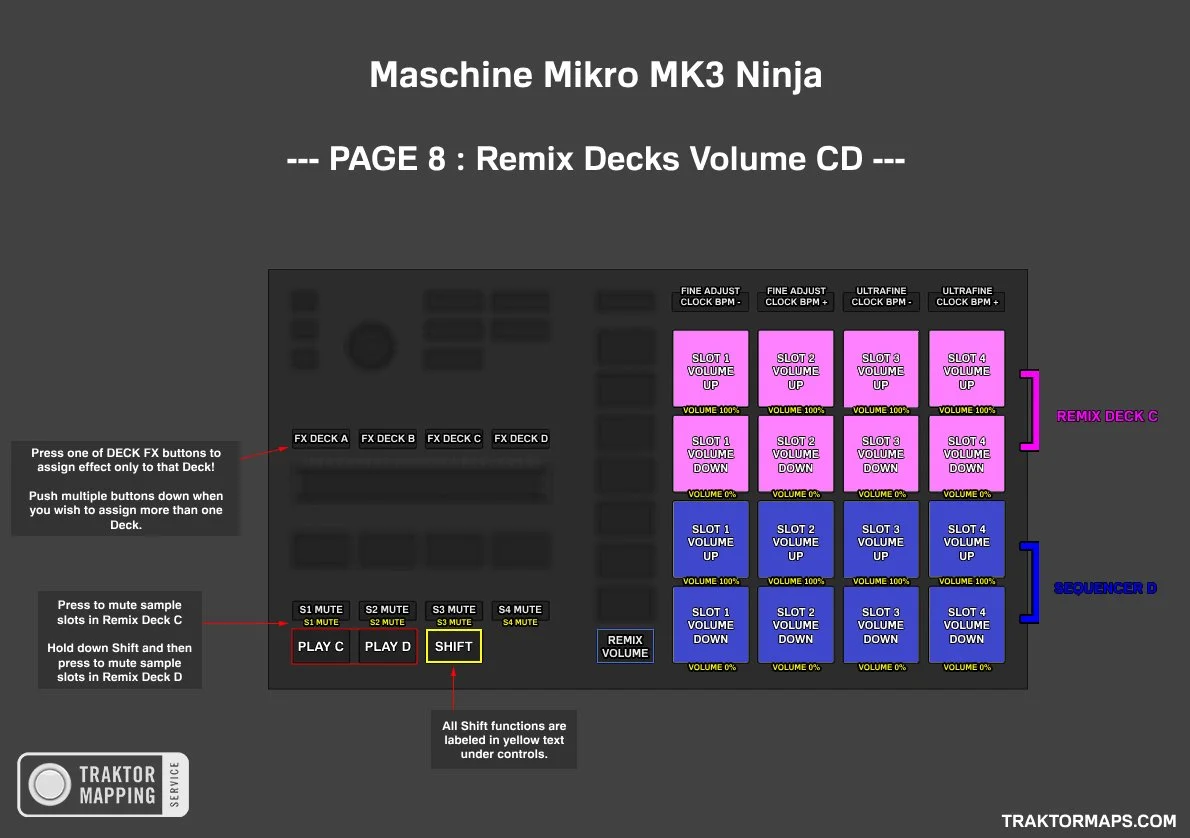Screen dimensions: 1190x838
Task: Hit the SLOT 1 VOLUME DOWN blue pad
Action: click(x=710, y=624)
